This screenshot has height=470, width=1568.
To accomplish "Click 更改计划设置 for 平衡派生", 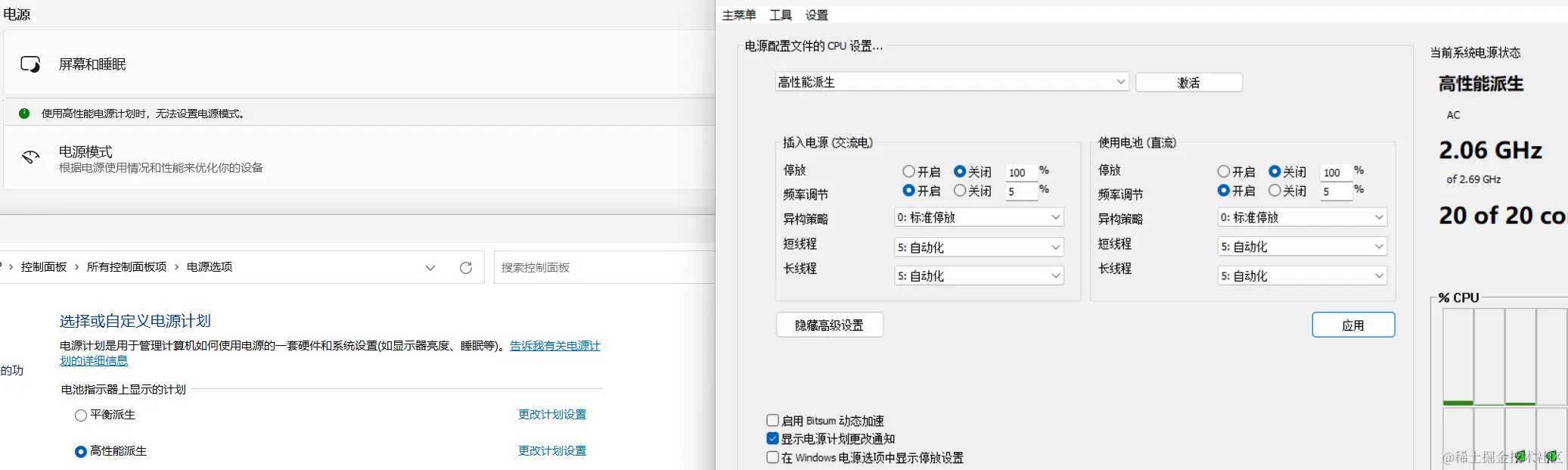I will [552, 415].
